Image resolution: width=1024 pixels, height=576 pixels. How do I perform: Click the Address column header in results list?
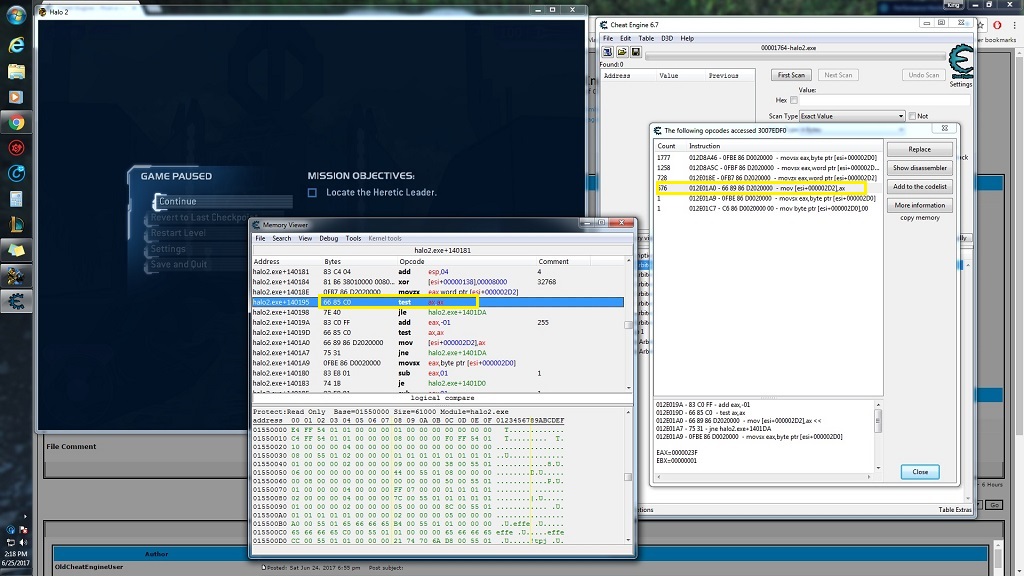(x=617, y=76)
